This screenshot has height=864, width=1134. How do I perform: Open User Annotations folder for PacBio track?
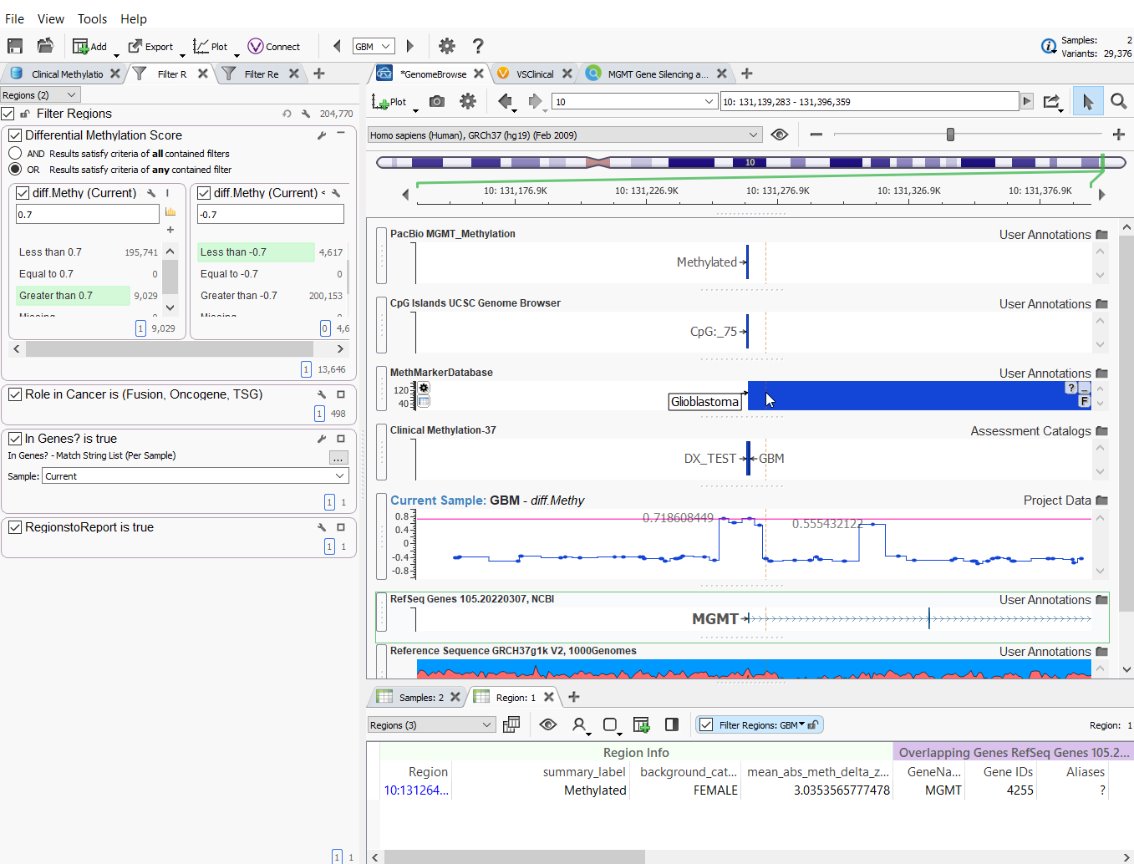pyautogui.click(x=1101, y=234)
